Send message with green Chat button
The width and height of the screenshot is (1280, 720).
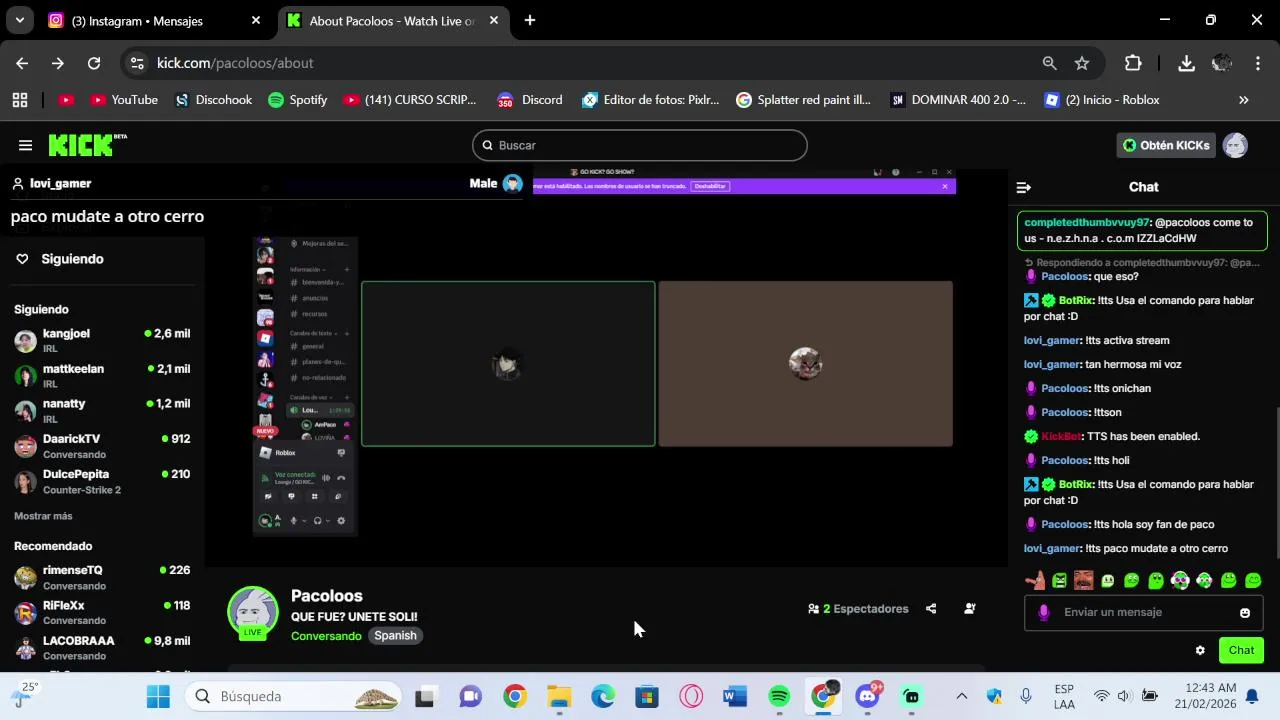pyautogui.click(x=1241, y=650)
